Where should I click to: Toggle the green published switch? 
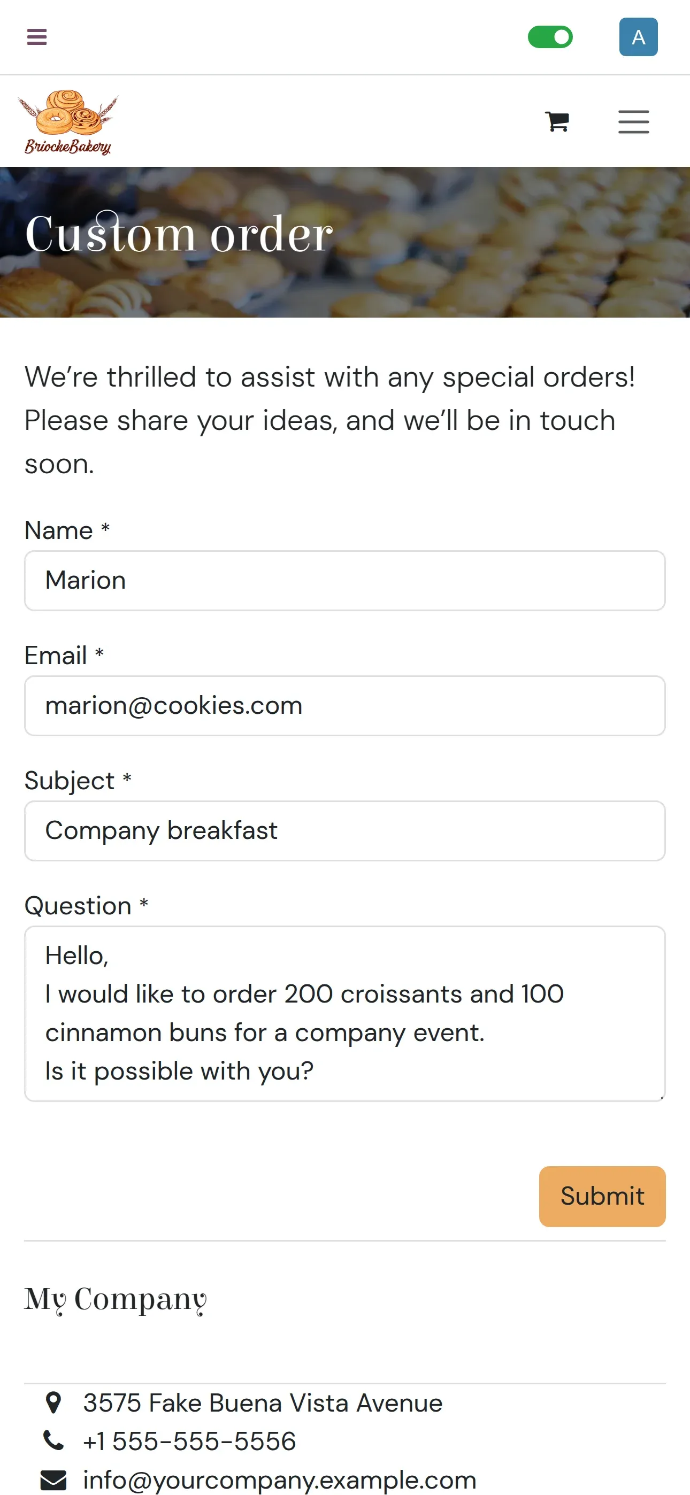[550, 37]
